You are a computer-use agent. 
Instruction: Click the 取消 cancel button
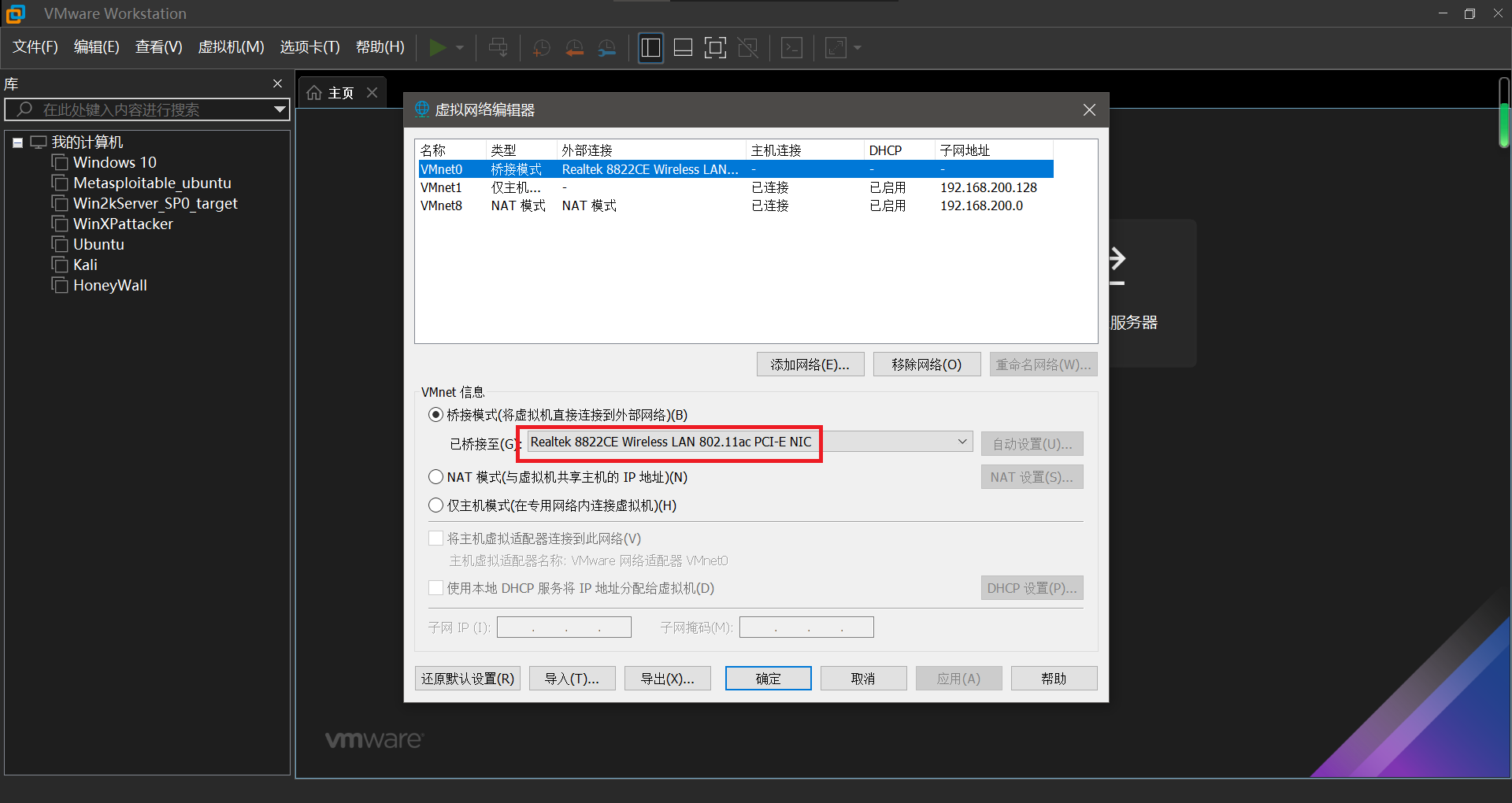(x=864, y=679)
